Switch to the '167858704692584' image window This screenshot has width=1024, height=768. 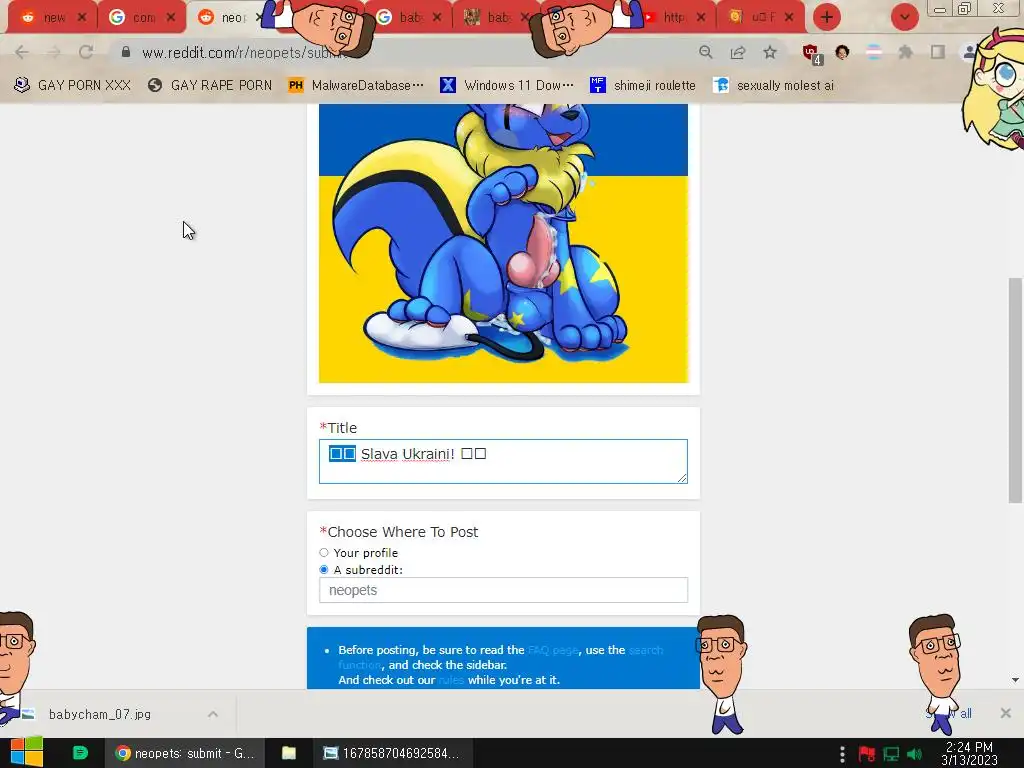392,753
